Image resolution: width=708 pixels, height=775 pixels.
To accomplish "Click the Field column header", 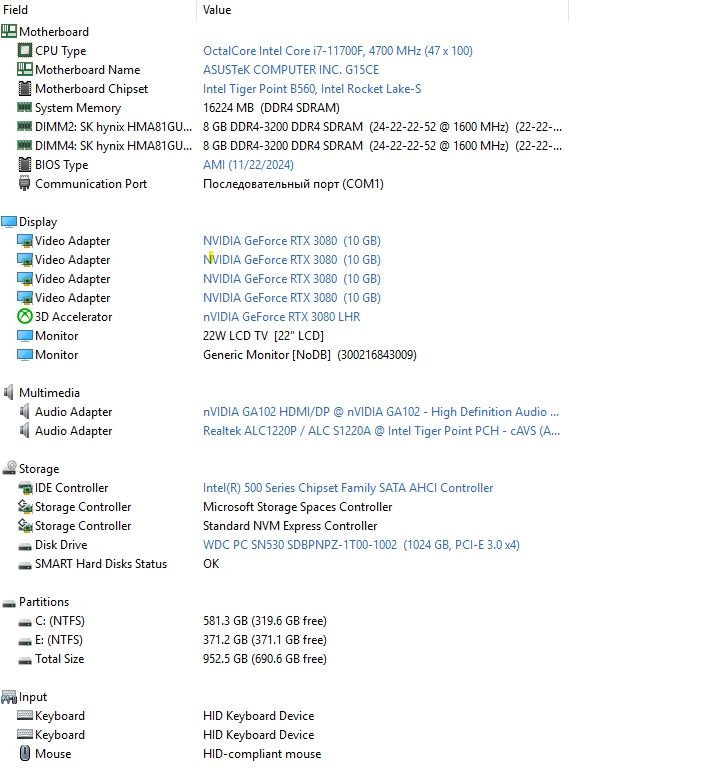I will pos(15,9).
